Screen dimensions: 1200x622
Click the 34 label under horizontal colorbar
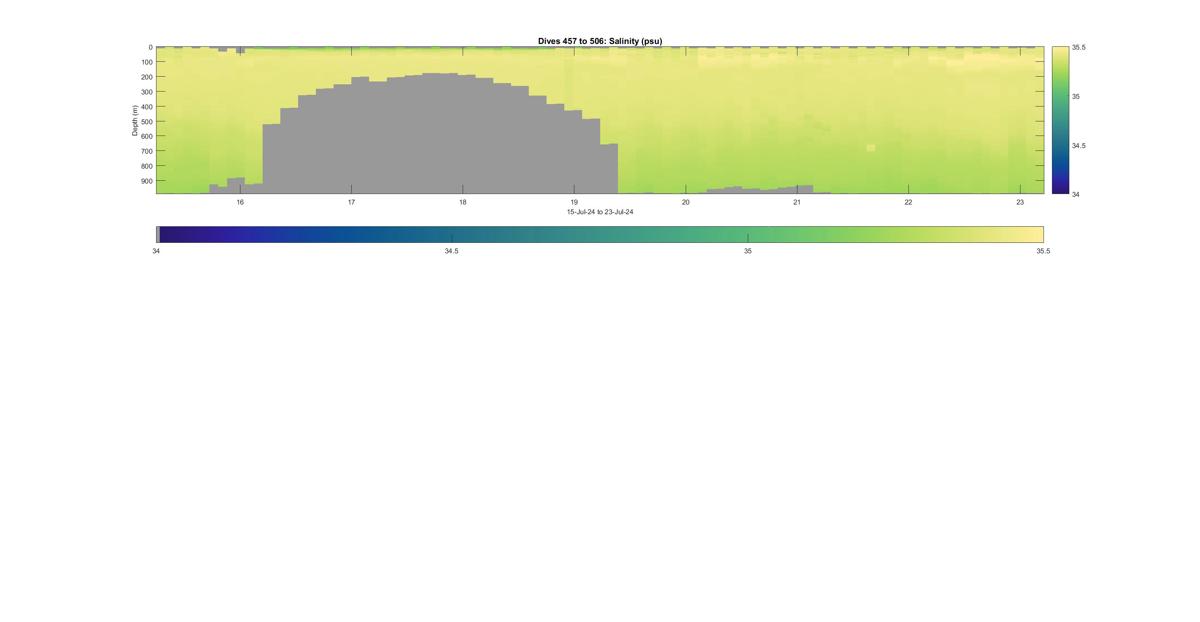tap(156, 251)
